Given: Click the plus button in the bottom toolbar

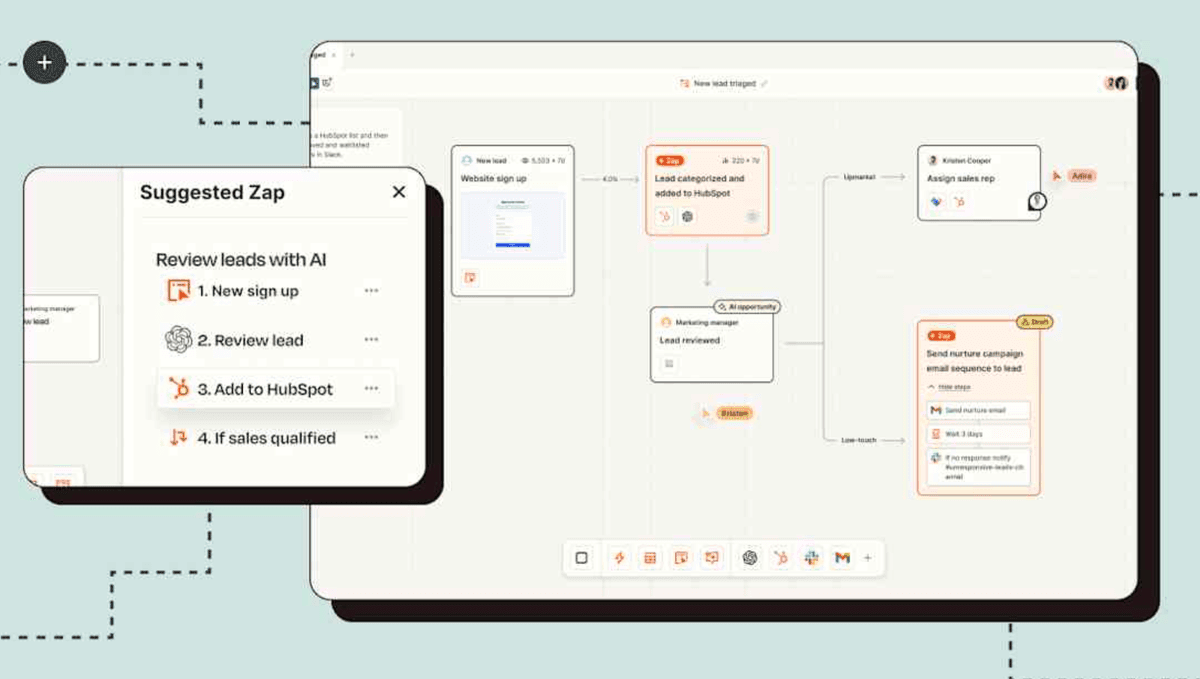Looking at the screenshot, I should pos(868,558).
